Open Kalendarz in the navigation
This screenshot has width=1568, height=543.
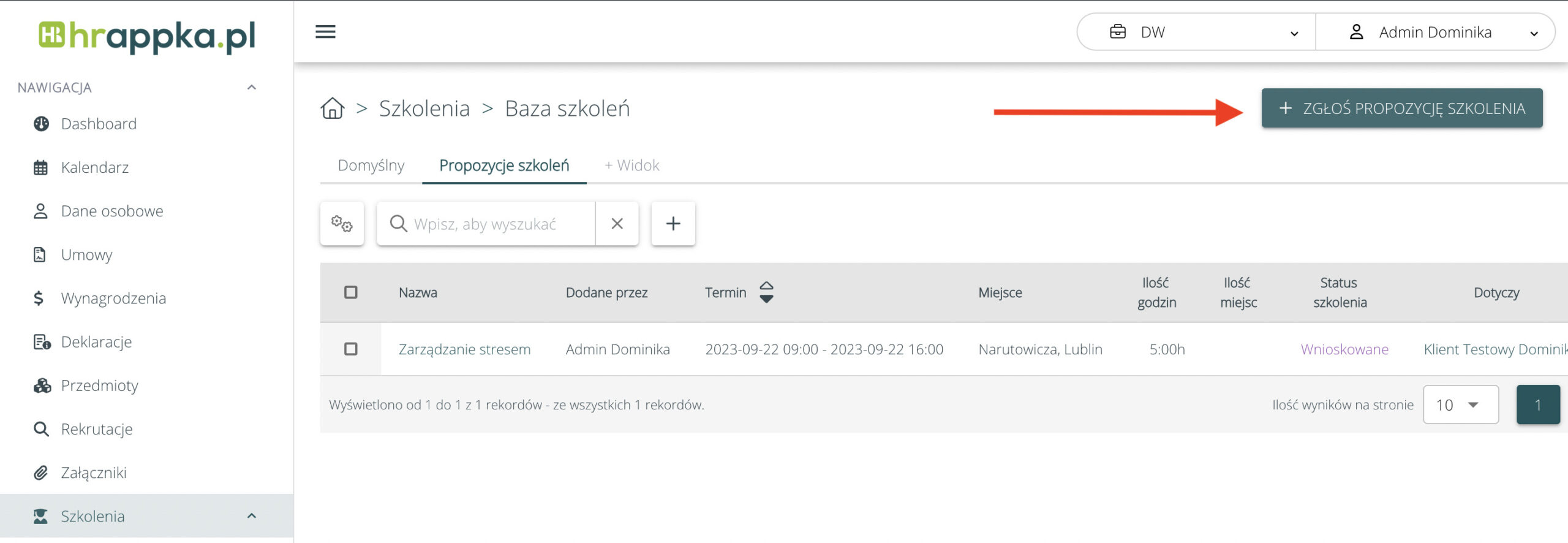point(94,167)
